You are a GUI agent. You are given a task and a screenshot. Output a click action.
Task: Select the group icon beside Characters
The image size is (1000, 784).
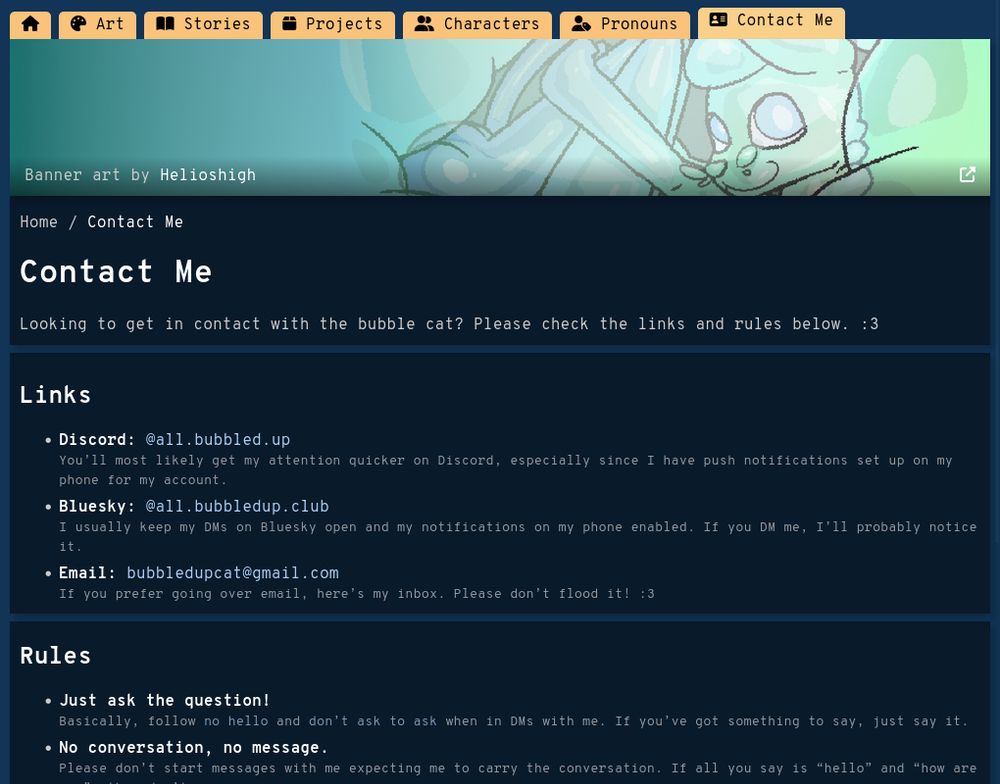424,24
